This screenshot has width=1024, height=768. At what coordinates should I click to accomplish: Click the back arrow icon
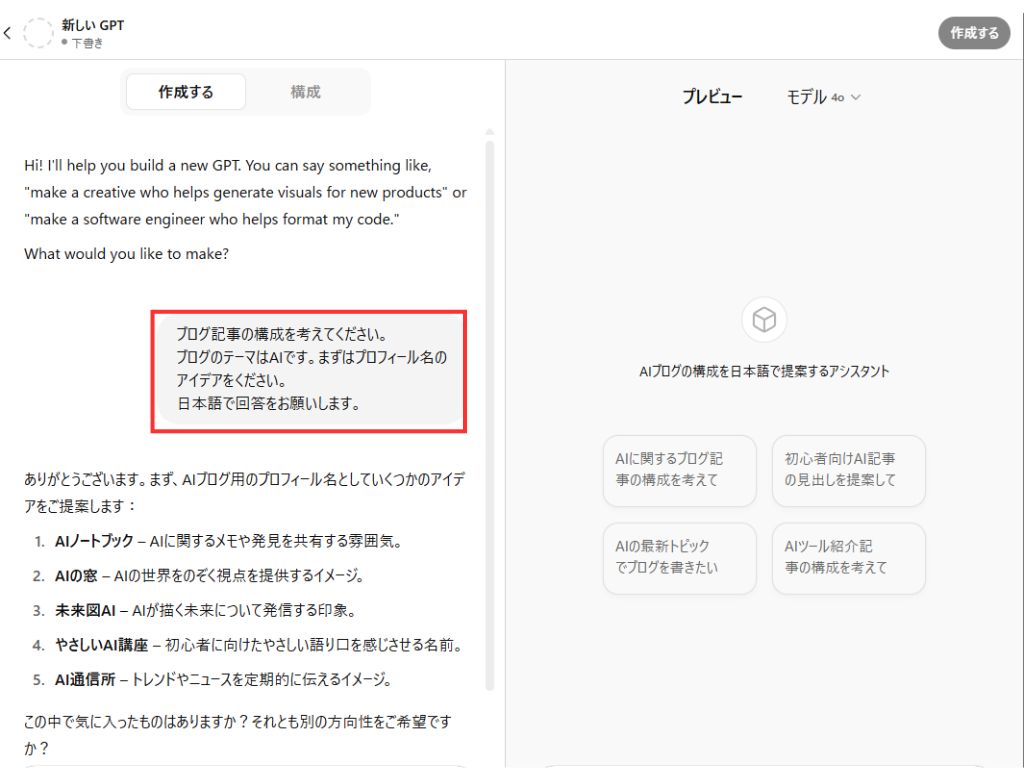(x=7, y=33)
